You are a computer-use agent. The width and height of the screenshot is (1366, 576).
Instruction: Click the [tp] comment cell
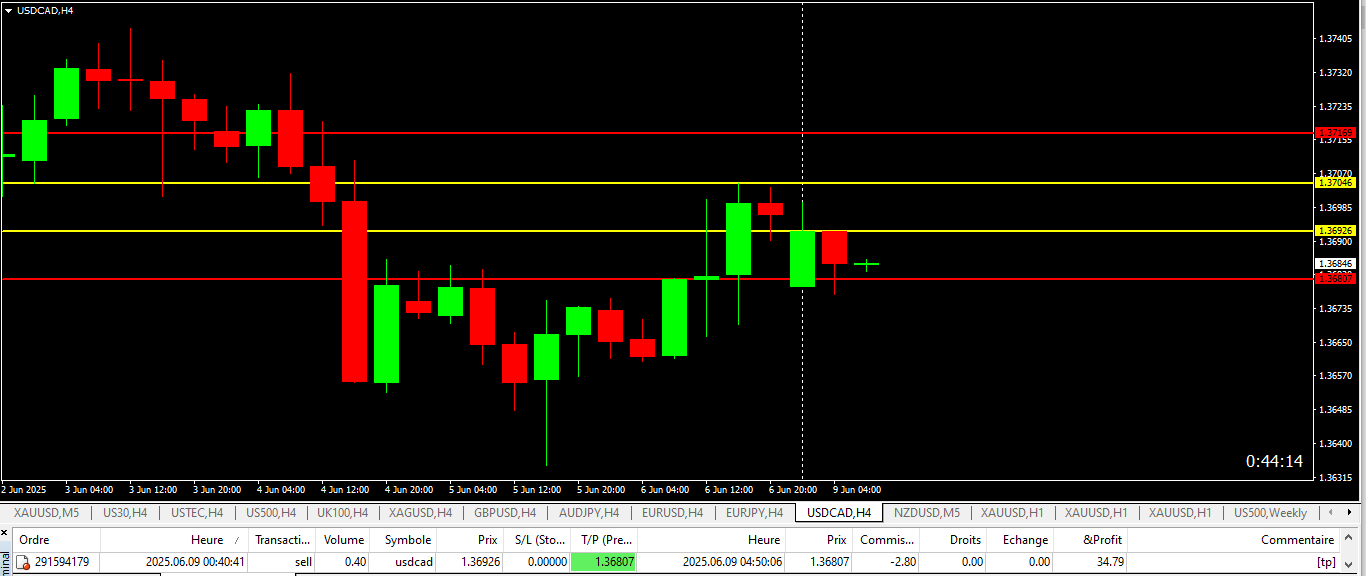coord(1326,562)
